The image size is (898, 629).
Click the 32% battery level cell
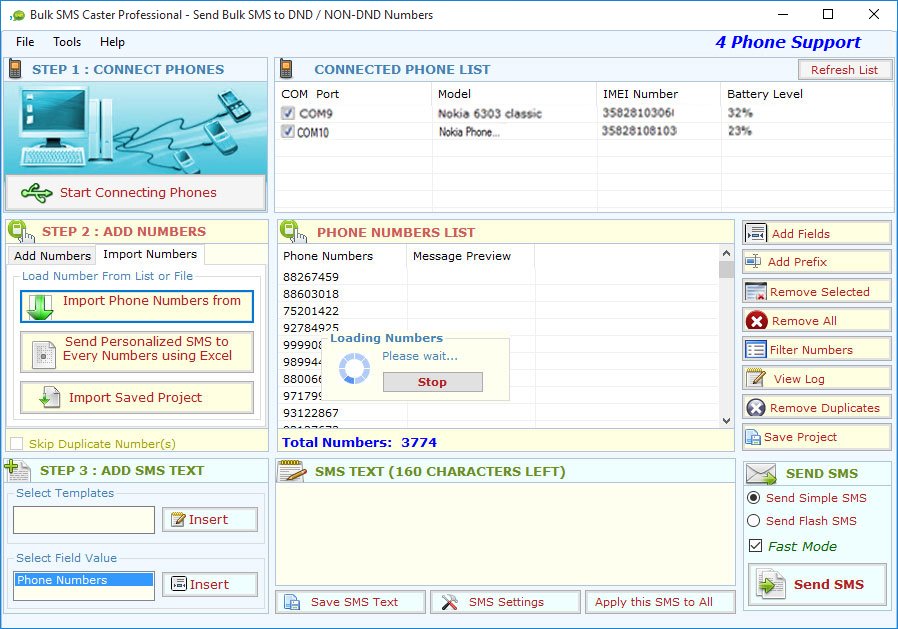(x=740, y=113)
